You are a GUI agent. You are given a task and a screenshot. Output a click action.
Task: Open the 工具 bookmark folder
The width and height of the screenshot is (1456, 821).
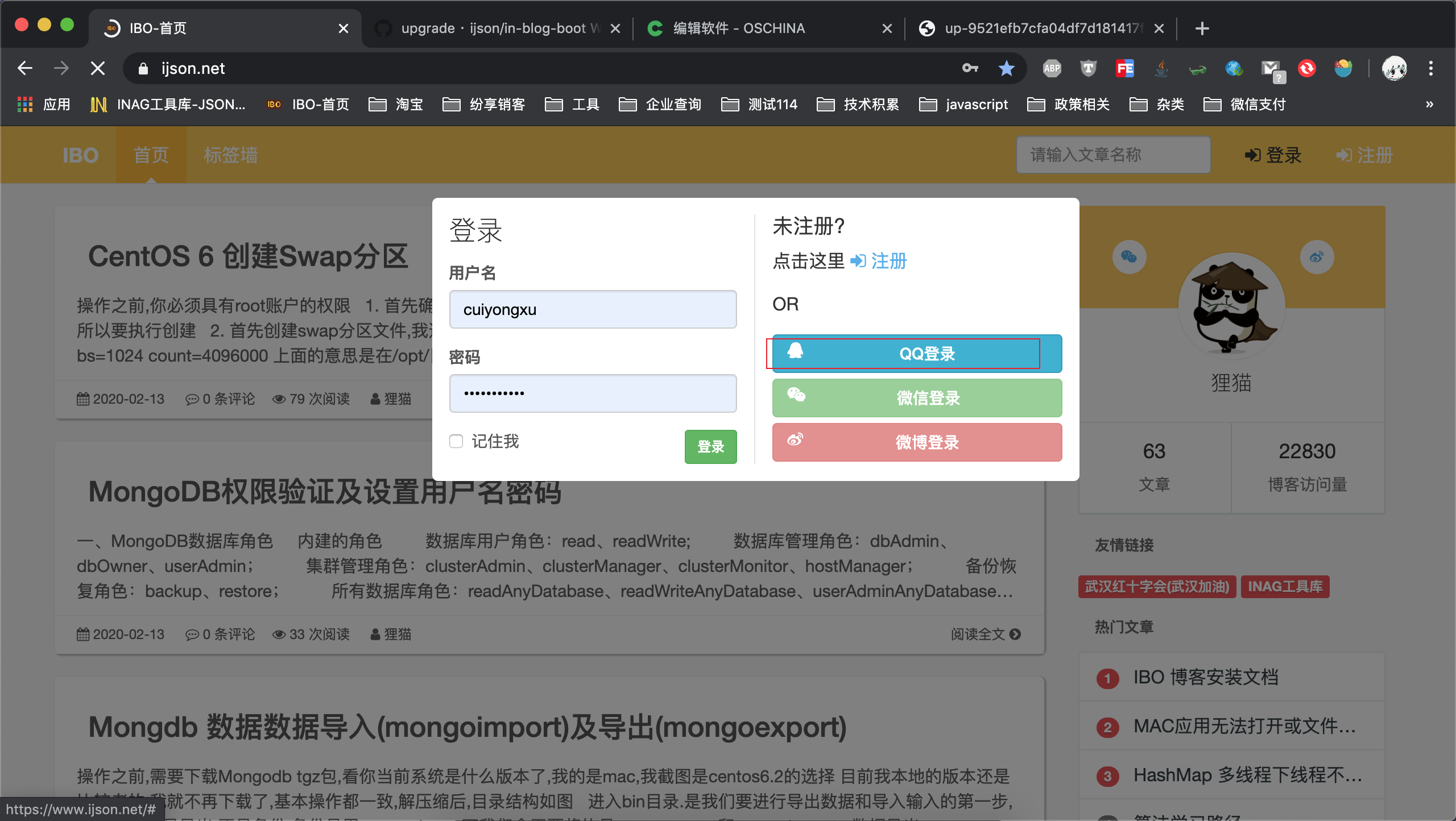572,105
